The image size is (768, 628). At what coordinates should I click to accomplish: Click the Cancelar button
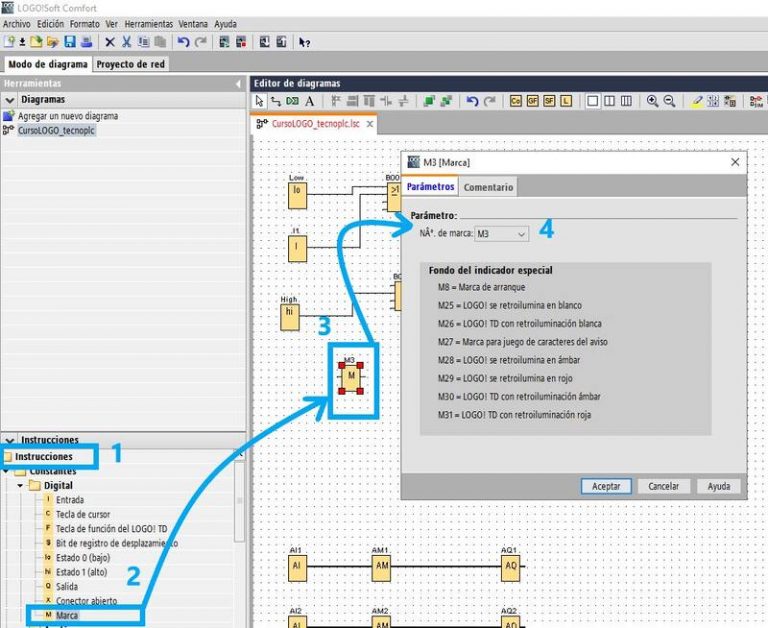pos(664,486)
